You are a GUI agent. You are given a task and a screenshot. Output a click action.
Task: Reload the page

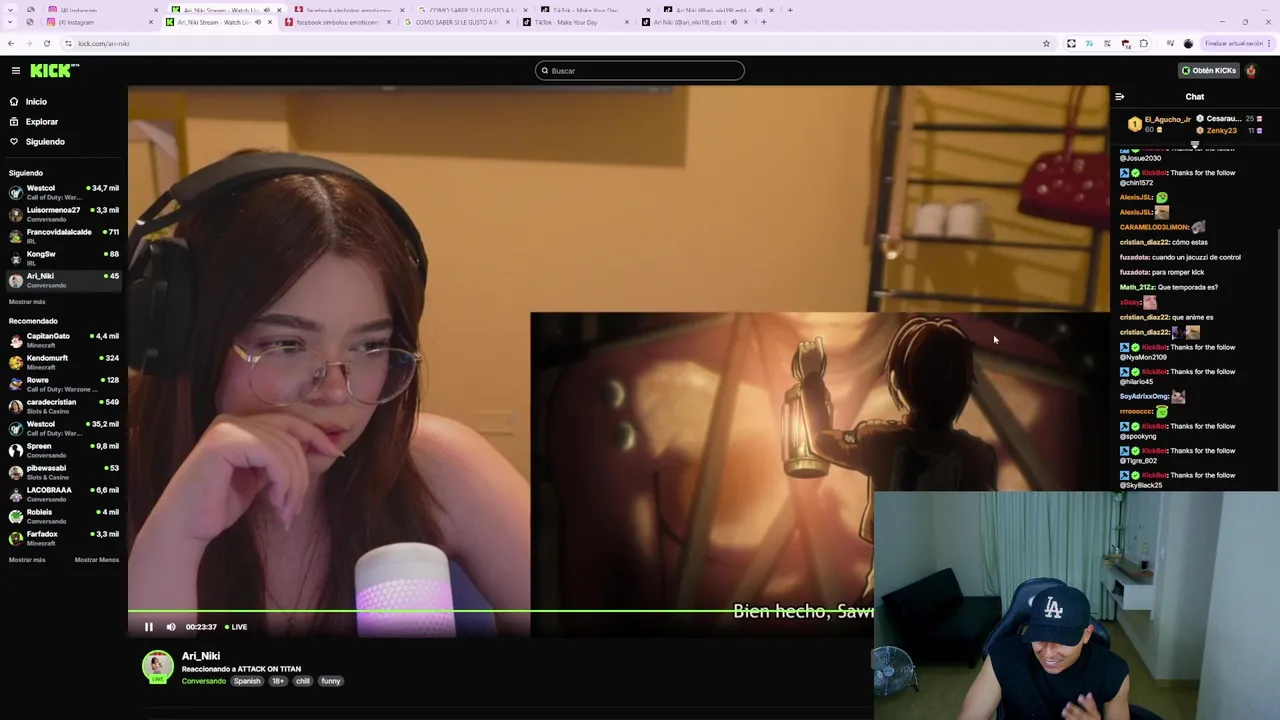coord(47,43)
